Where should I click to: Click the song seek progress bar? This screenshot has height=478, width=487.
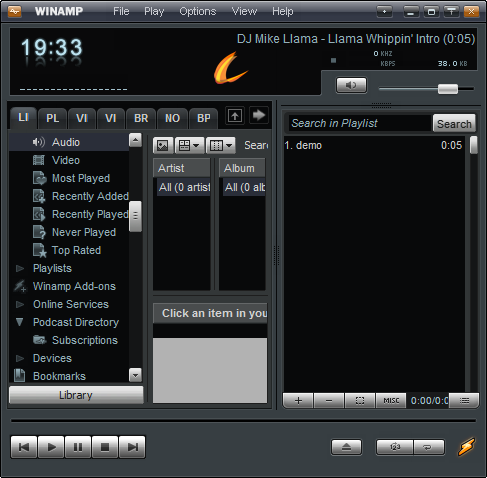(243, 421)
